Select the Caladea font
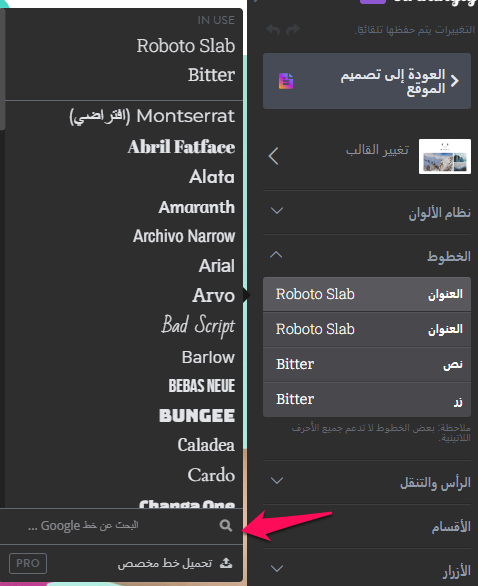The image size is (478, 586). coord(206,445)
